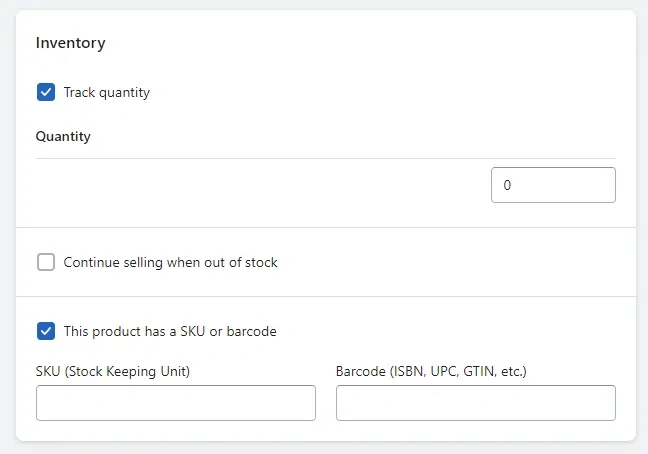This screenshot has width=648, height=454.
Task: Click the 'Track quantity' label text
Action: tap(107, 93)
